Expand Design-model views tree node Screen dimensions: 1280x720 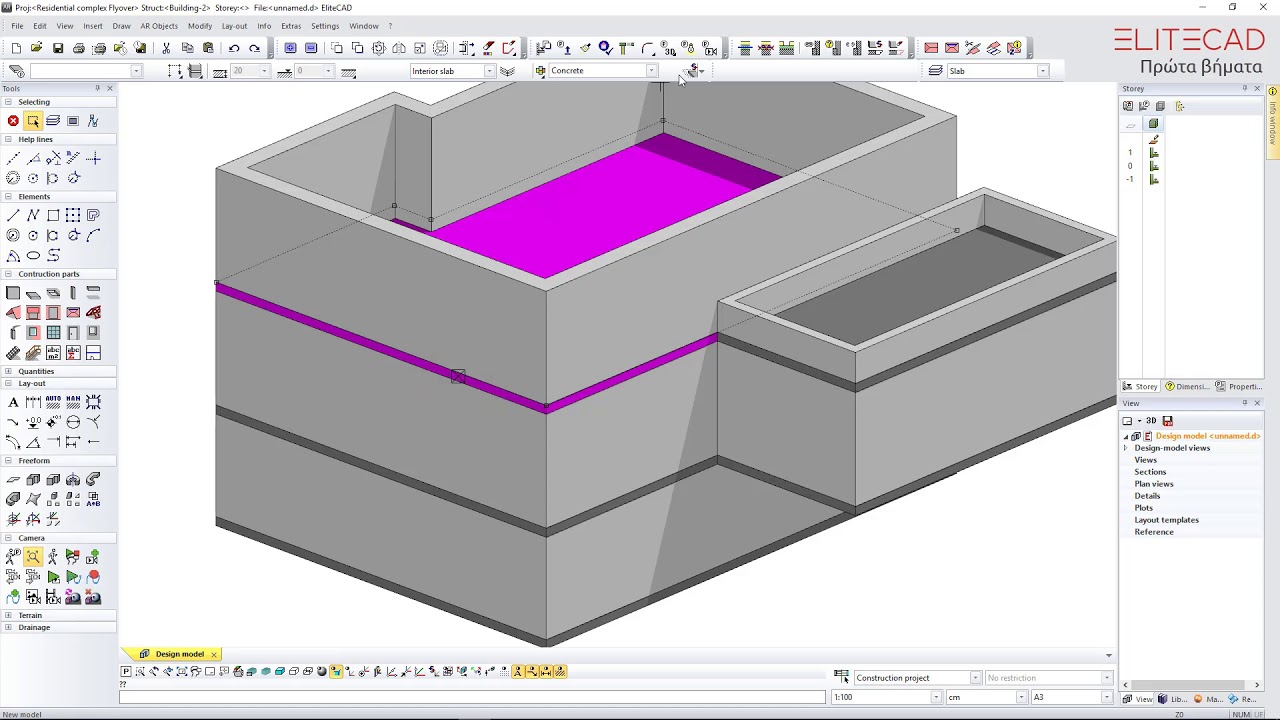1126,448
